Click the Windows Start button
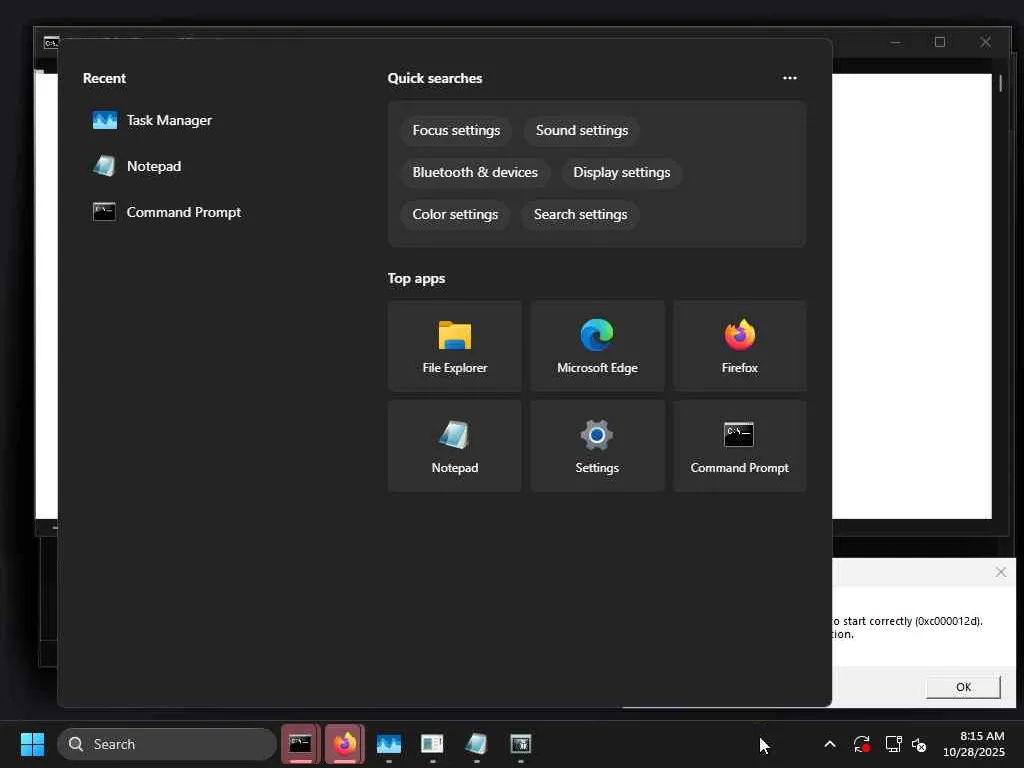This screenshot has width=1024, height=768. [x=32, y=744]
